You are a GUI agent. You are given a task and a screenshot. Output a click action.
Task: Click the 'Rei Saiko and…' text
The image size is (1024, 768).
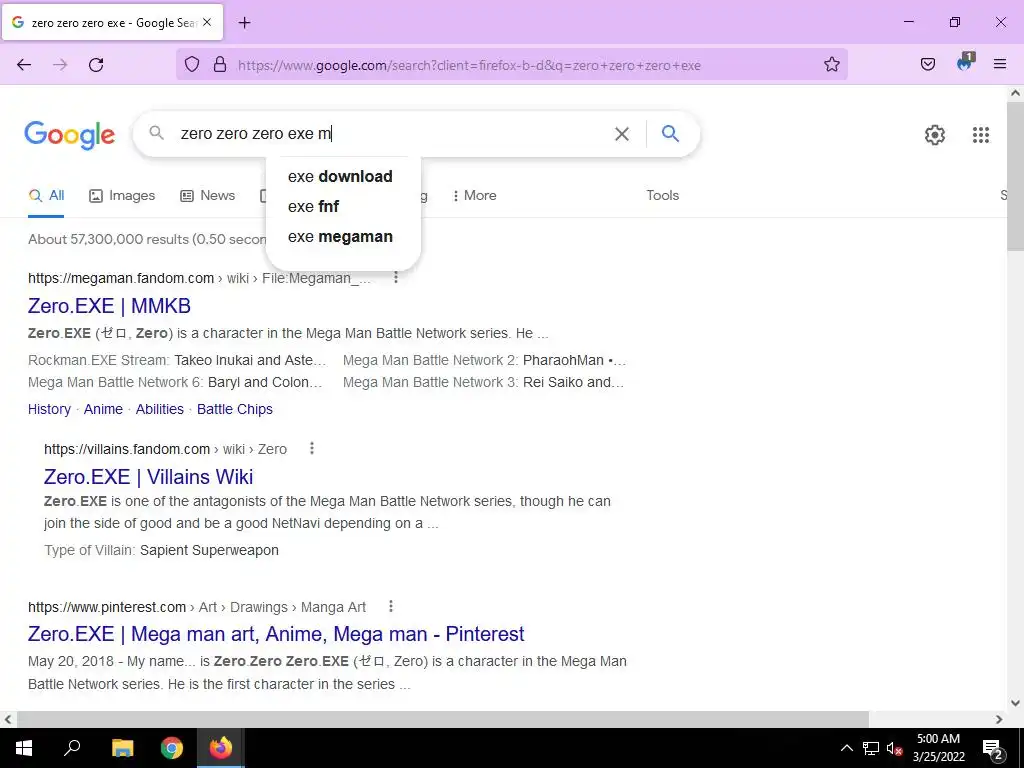573,383
